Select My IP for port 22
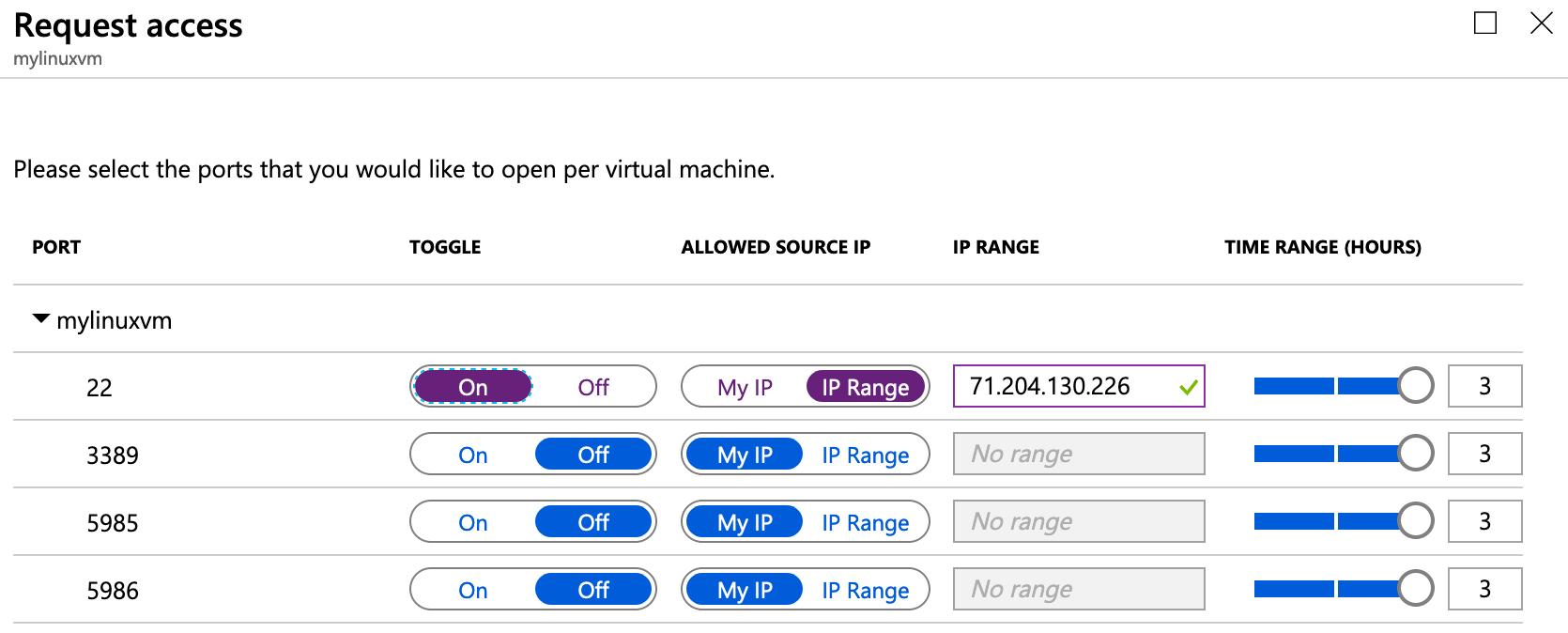The image size is (1568, 633). [x=745, y=387]
